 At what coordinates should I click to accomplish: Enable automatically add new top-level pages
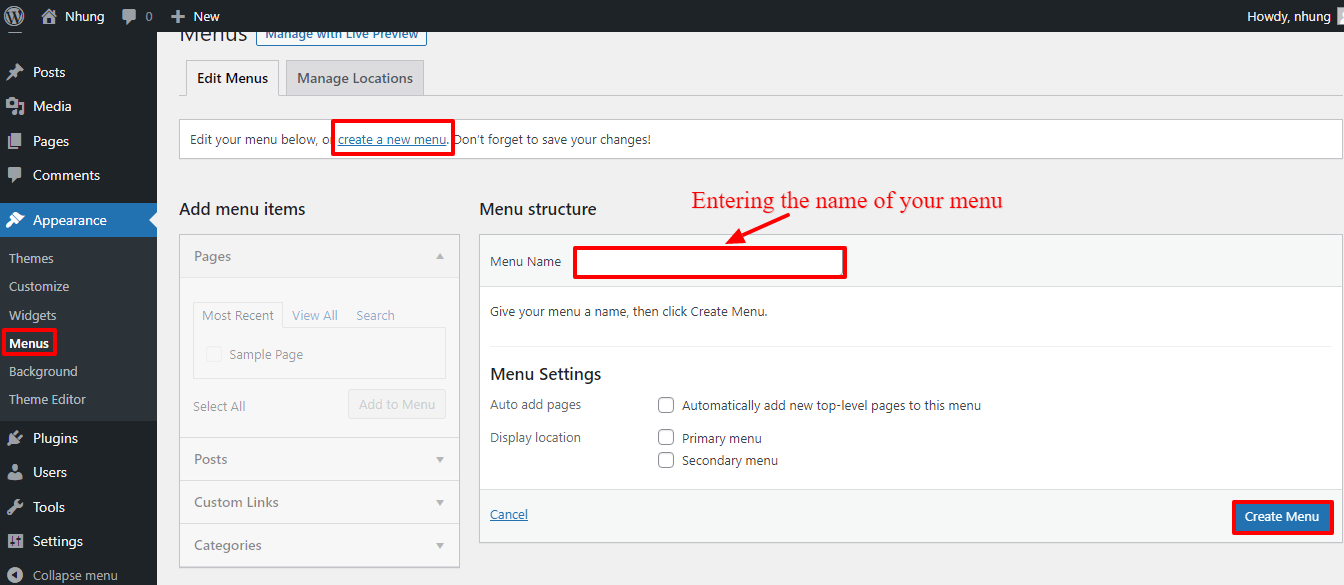(x=666, y=405)
